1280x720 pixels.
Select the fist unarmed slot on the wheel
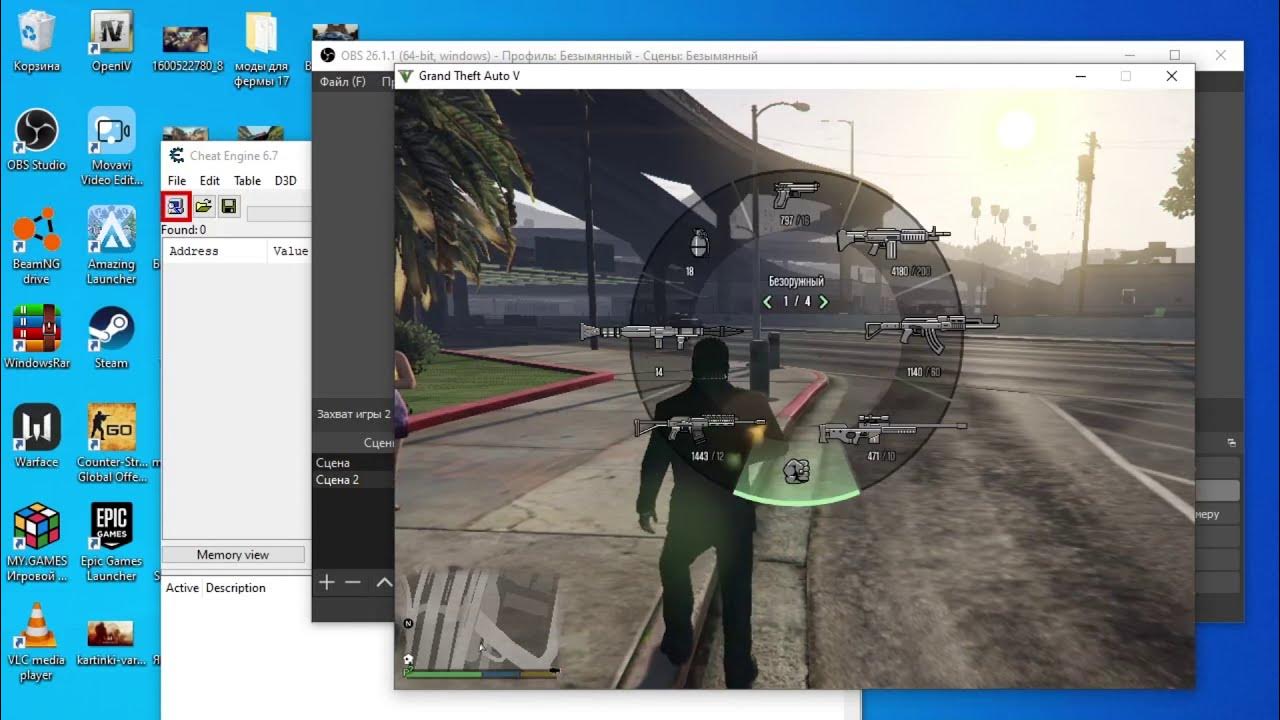pyautogui.click(x=797, y=470)
